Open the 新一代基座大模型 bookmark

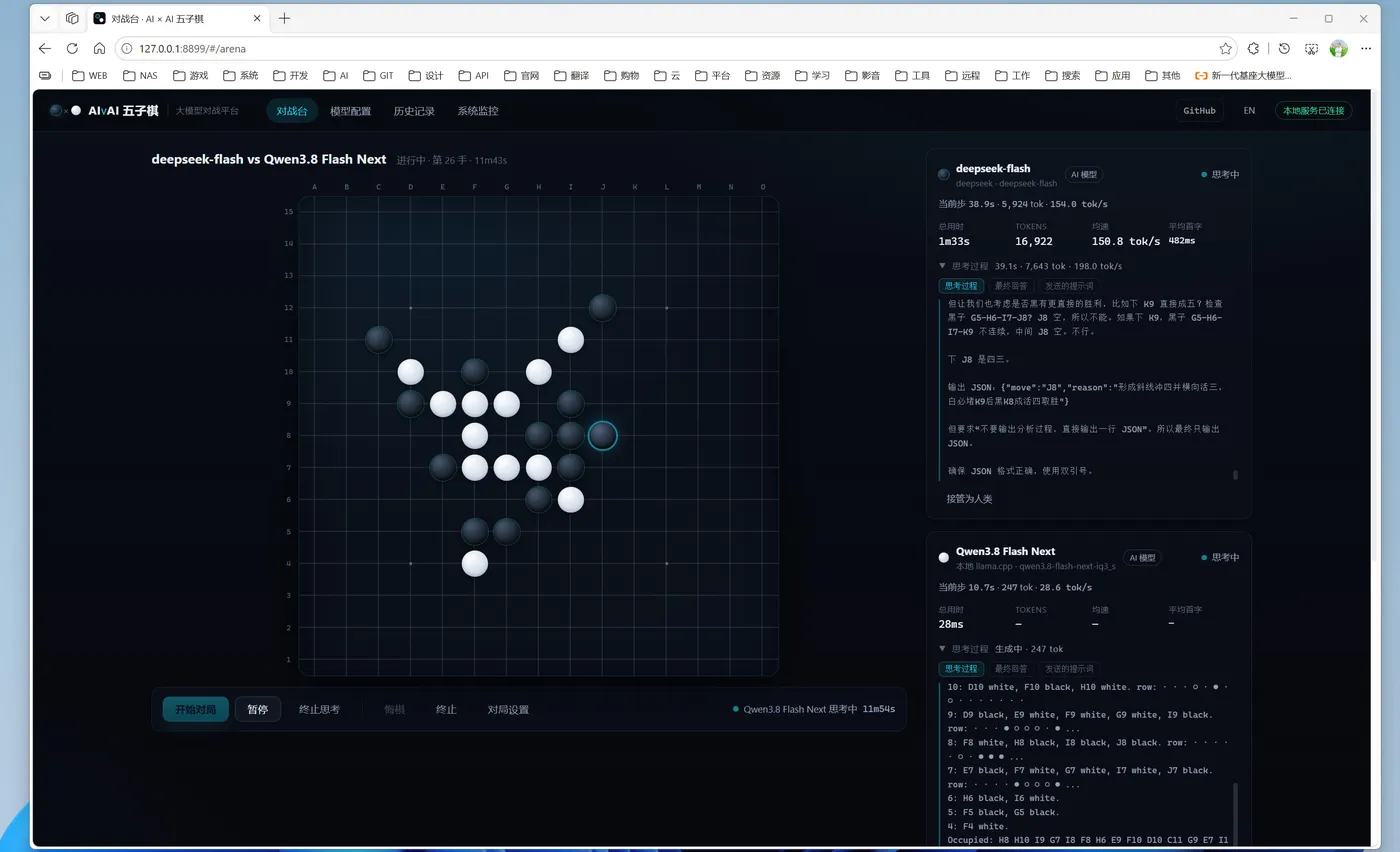[x=1243, y=75]
